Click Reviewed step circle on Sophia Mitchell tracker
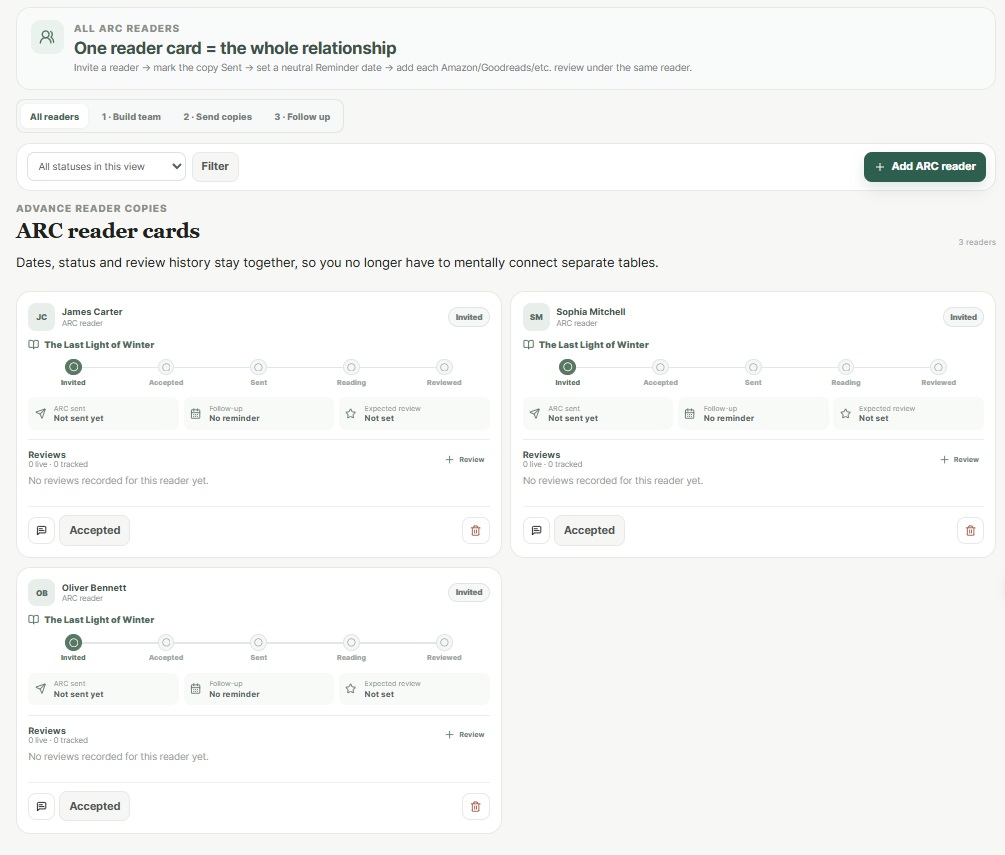The width and height of the screenshot is (1005, 855). 938,367
